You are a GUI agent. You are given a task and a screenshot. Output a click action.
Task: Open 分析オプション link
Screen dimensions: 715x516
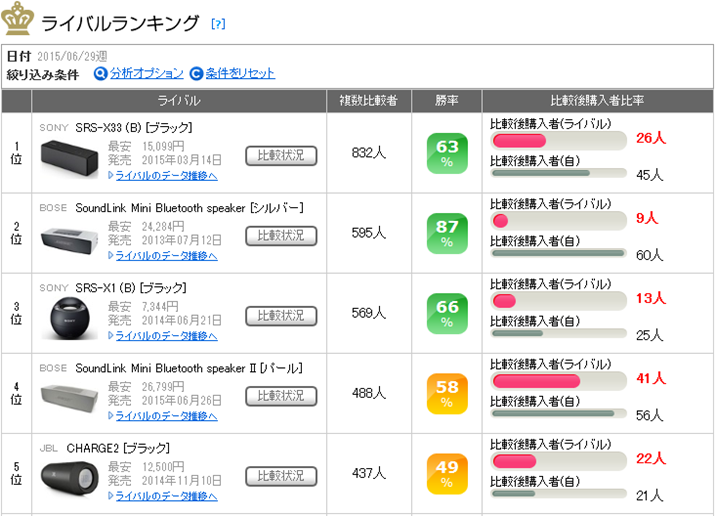click(146, 73)
